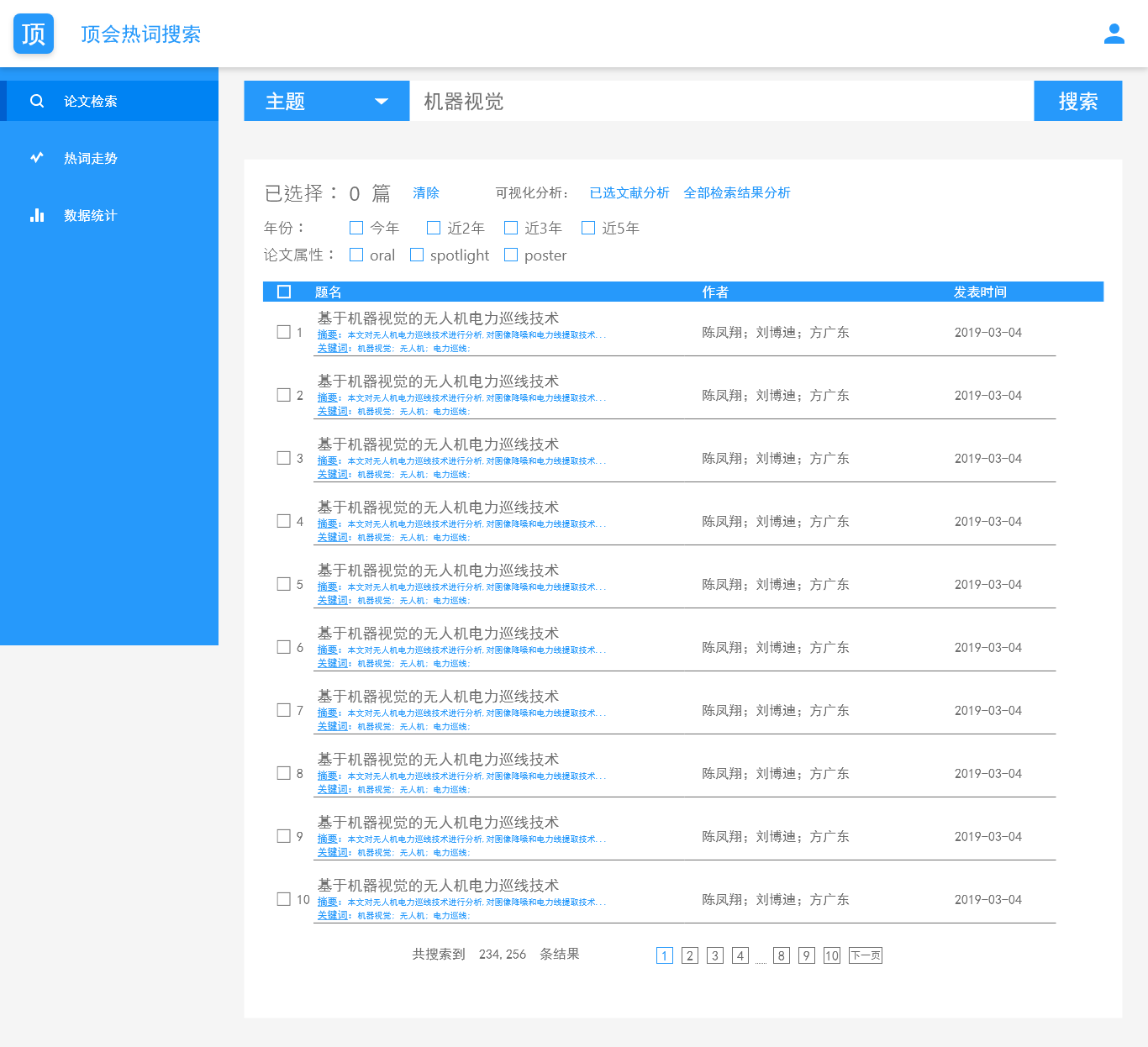Expand the 主题 search type dropdown
Viewport: 1148px width, 1047px height.
click(327, 101)
